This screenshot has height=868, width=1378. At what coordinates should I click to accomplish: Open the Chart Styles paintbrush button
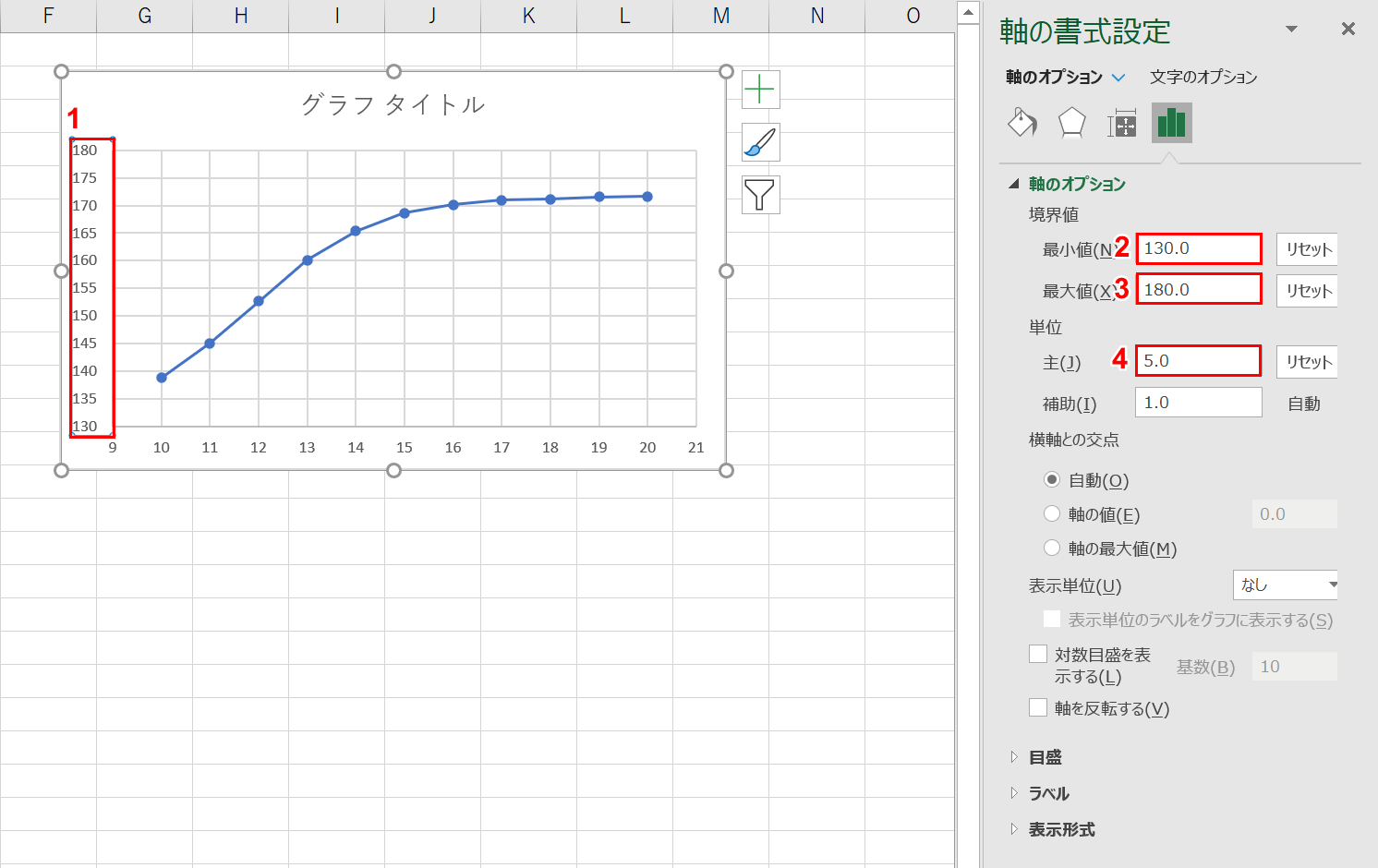click(760, 142)
